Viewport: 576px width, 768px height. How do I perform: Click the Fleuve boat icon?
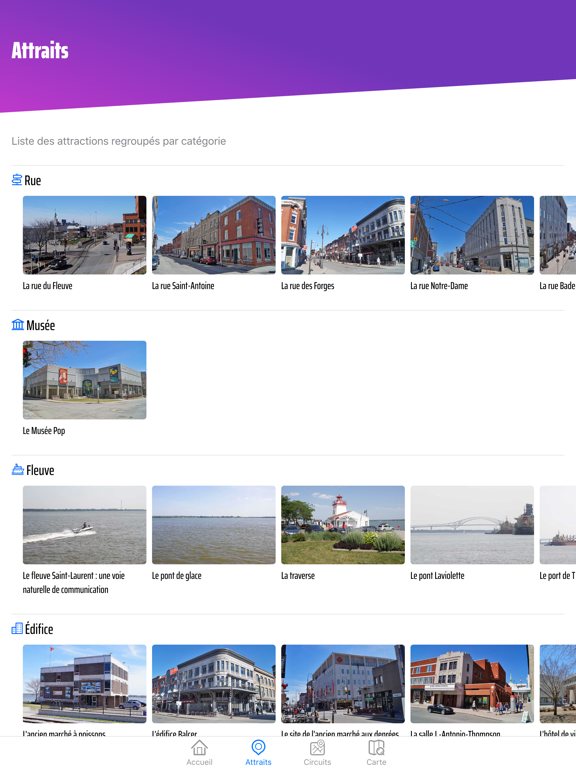pos(18,469)
